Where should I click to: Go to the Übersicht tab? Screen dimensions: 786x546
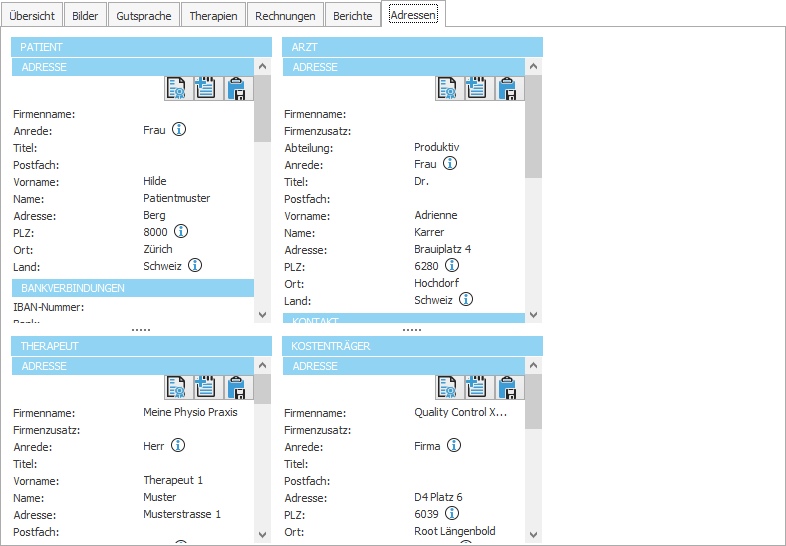coord(32,16)
